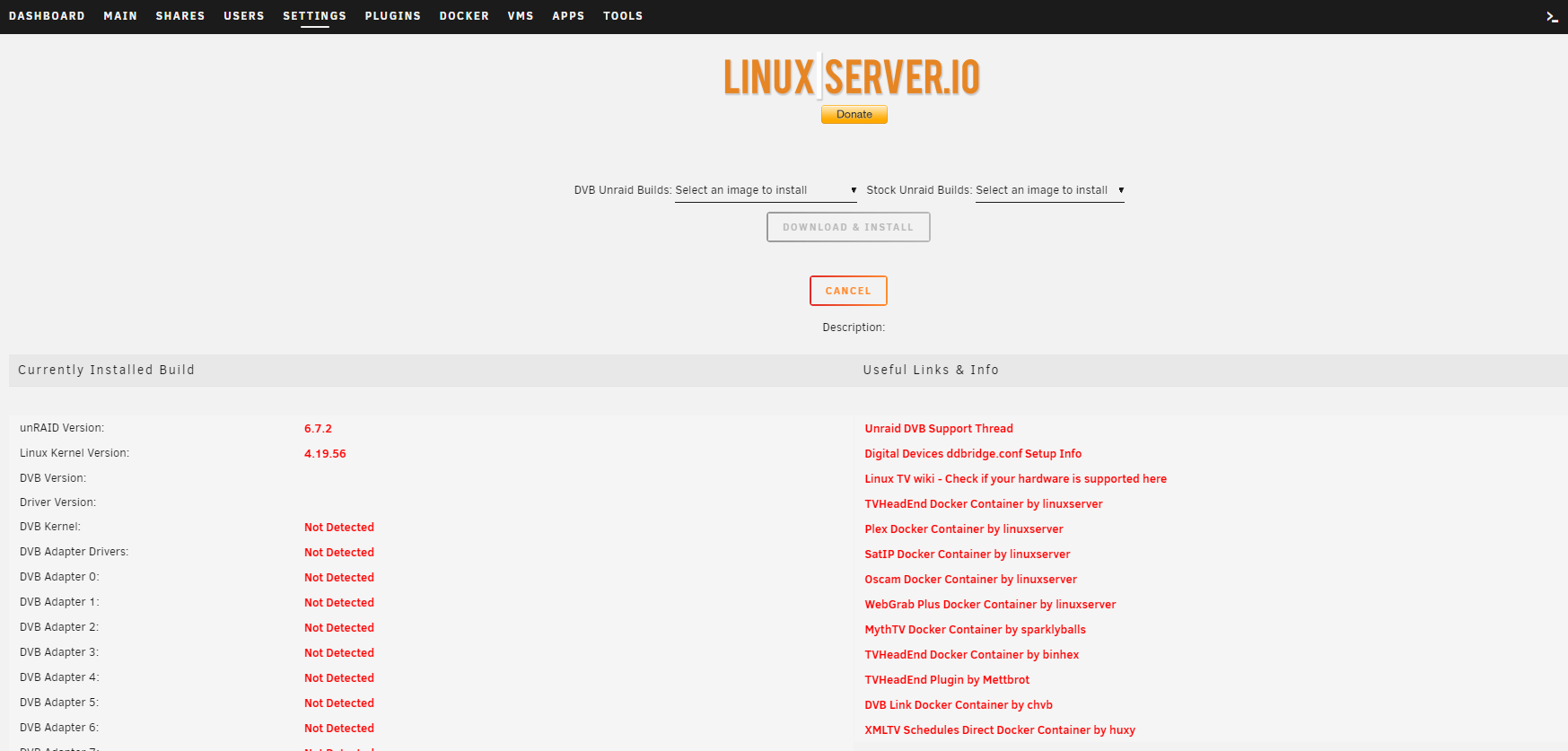This screenshot has width=1568, height=751.
Task: Go to the Apps page
Action: tap(568, 16)
